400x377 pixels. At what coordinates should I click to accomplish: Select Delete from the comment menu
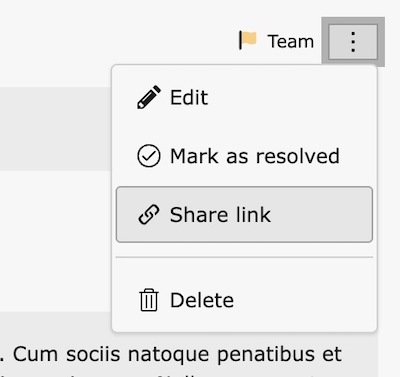244,300
